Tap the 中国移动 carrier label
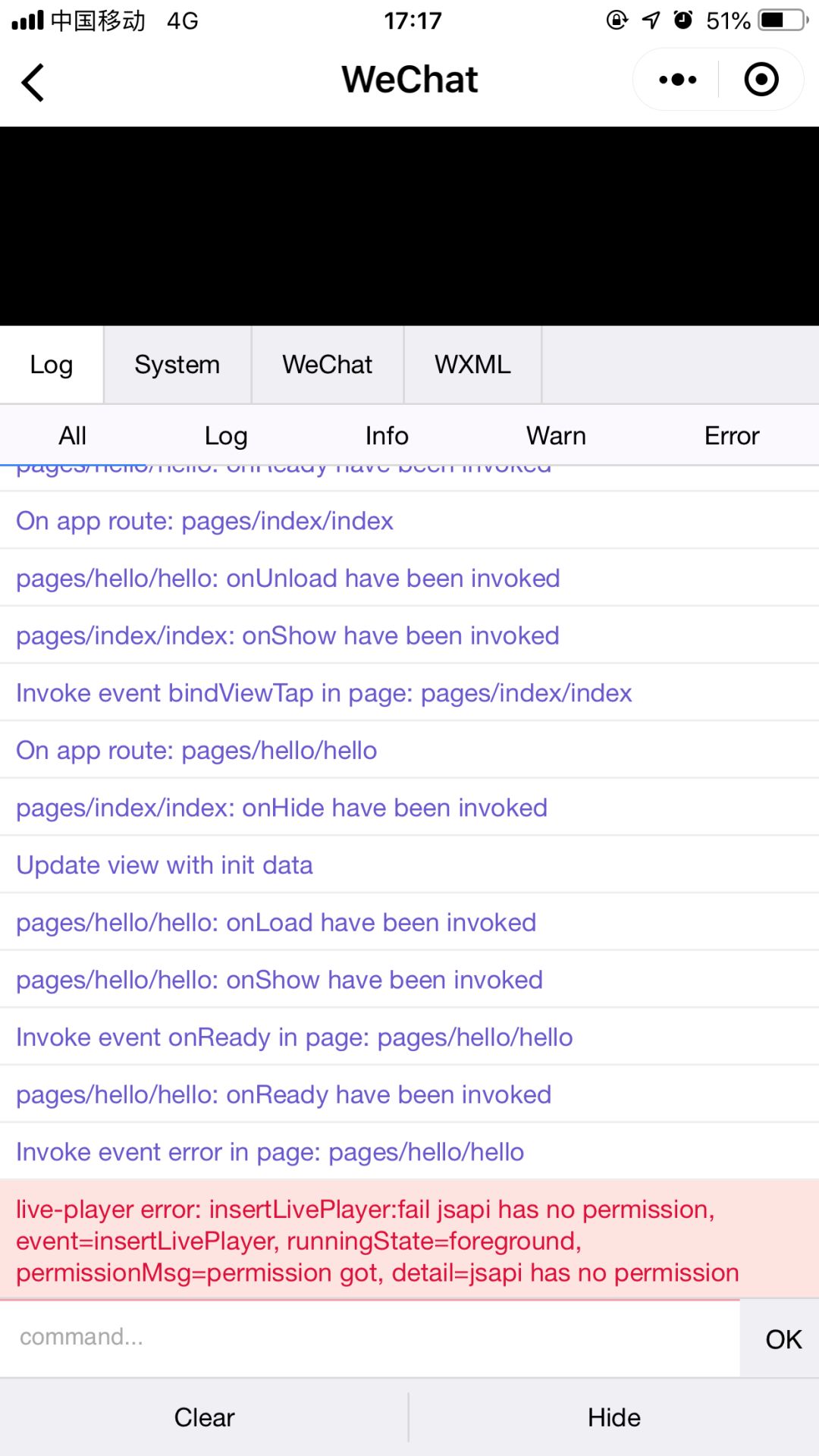819x1456 pixels. coord(98,20)
